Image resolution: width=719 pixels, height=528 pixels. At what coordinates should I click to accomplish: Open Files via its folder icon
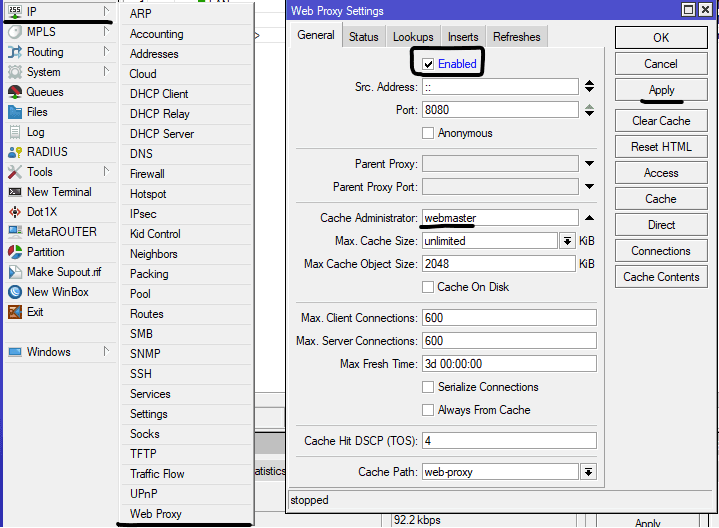point(15,112)
